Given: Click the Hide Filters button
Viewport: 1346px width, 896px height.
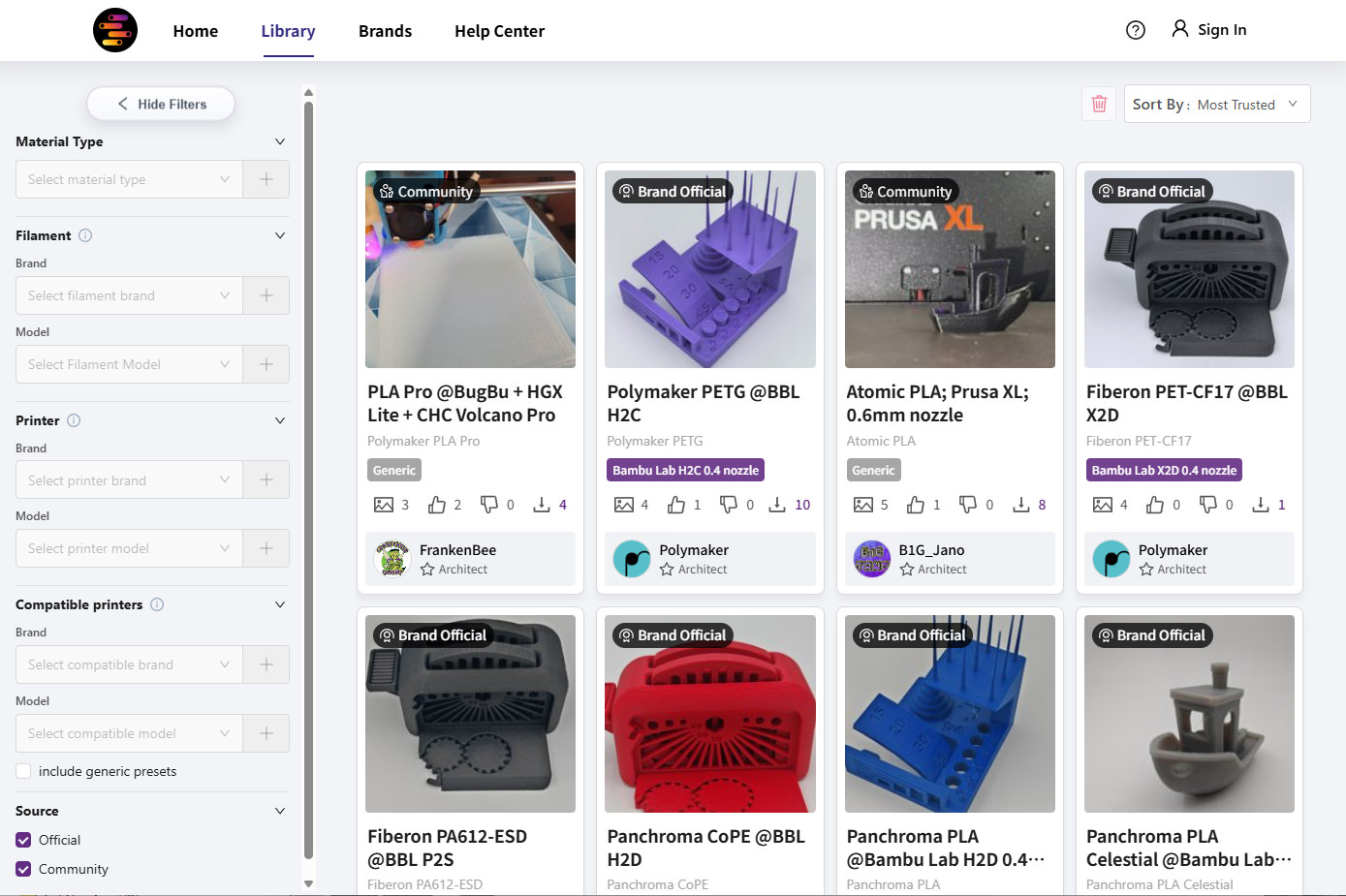Looking at the screenshot, I should (x=161, y=104).
